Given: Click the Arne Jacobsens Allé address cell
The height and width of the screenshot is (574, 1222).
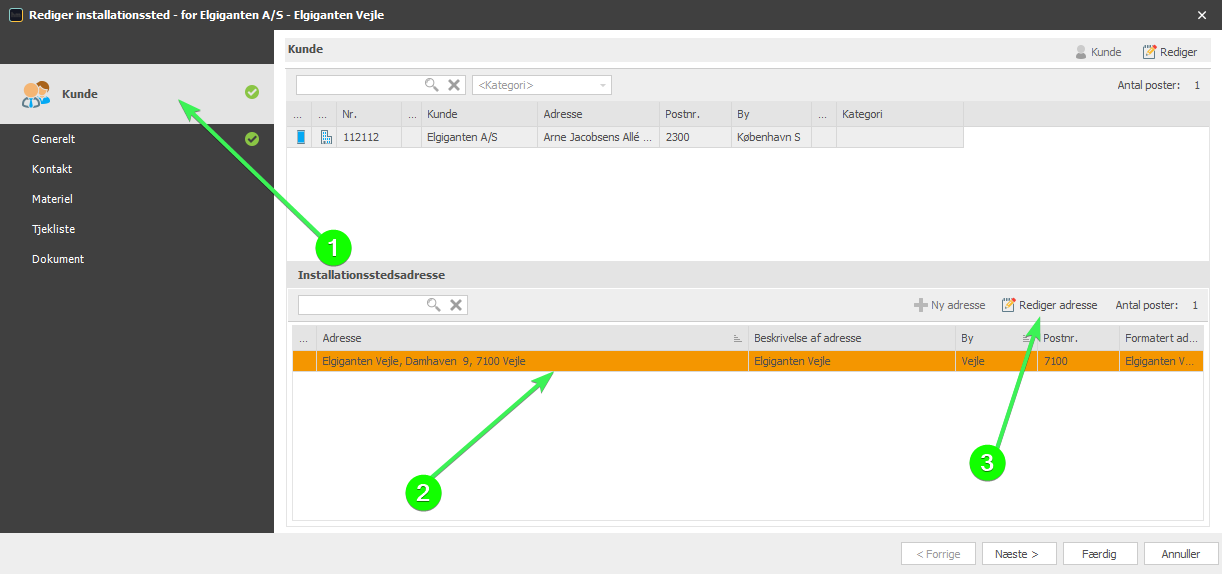Looking at the screenshot, I should (x=598, y=137).
